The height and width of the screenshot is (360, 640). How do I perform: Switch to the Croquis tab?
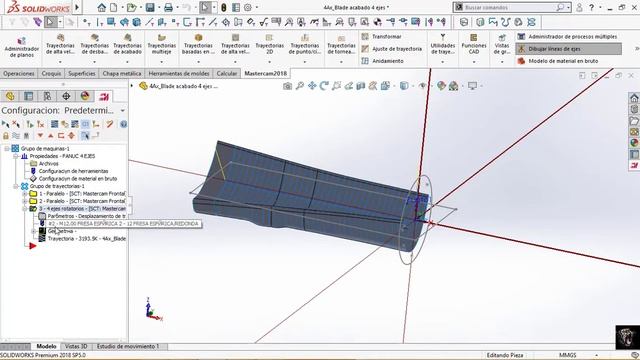[x=51, y=73]
